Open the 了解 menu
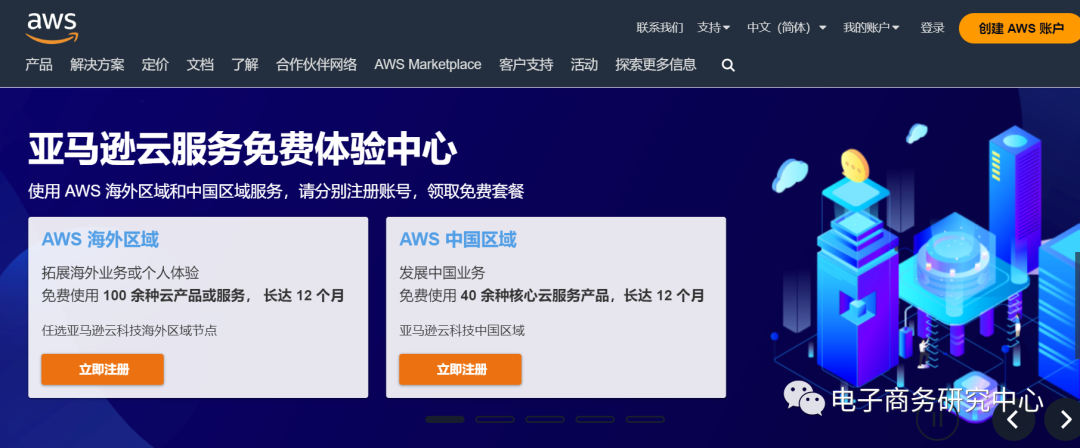 pos(245,65)
